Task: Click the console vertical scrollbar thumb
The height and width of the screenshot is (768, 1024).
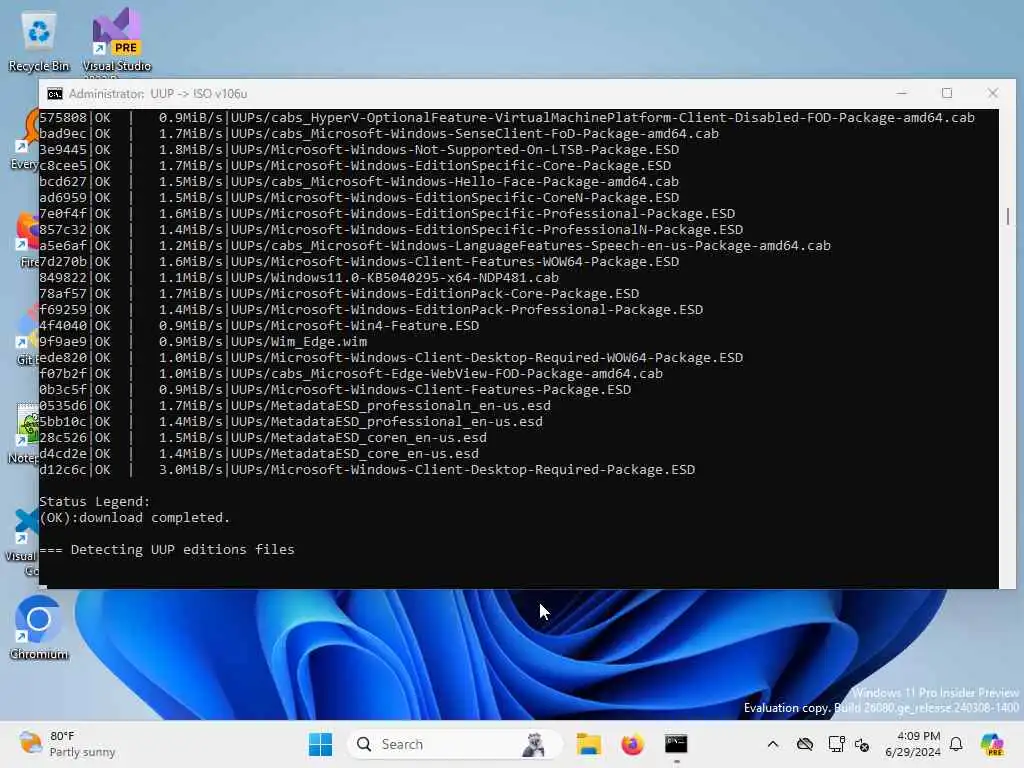Action: [x=1008, y=216]
